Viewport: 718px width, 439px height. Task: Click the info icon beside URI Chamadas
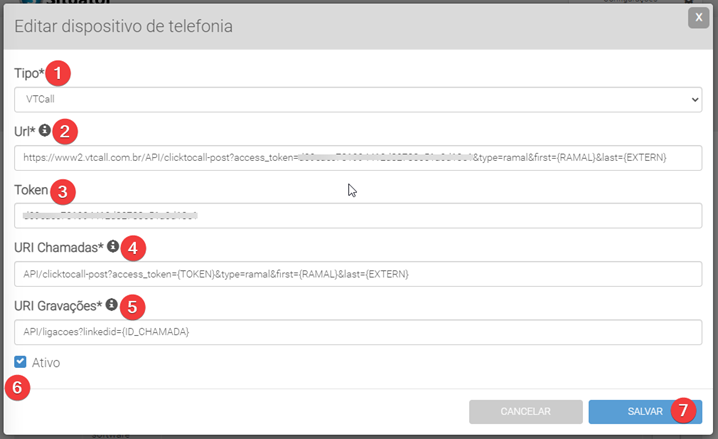pos(113,245)
